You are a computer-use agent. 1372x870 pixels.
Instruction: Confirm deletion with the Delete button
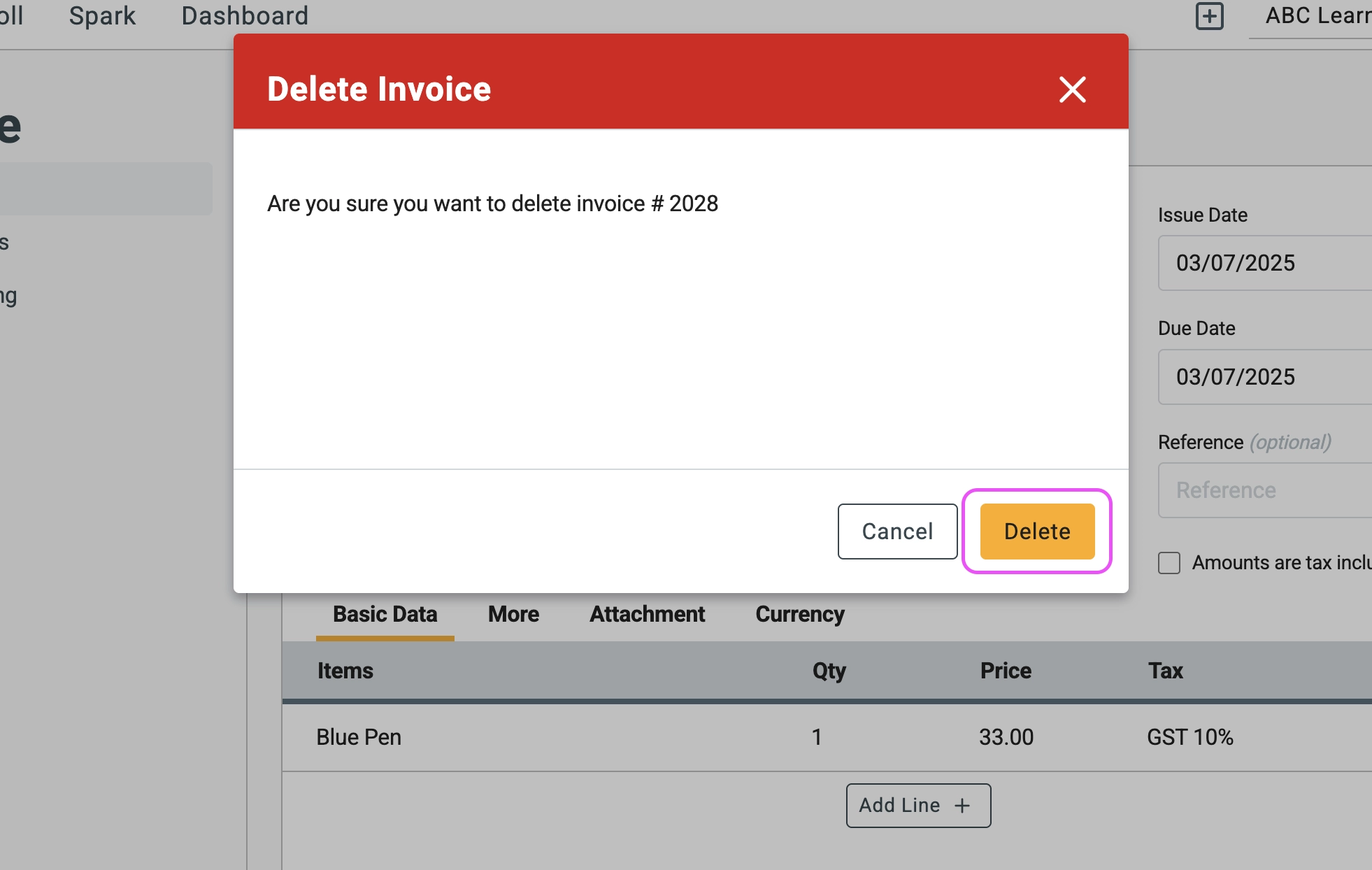click(x=1037, y=532)
